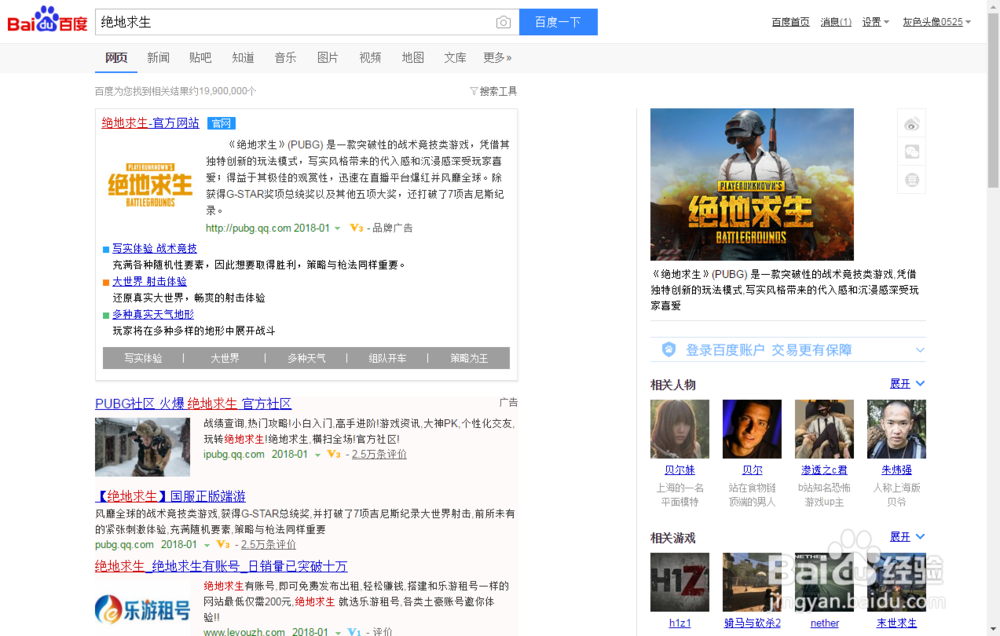Click the Baidu logo
The height and width of the screenshot is (636, 1000).
(x=47, y=20)
